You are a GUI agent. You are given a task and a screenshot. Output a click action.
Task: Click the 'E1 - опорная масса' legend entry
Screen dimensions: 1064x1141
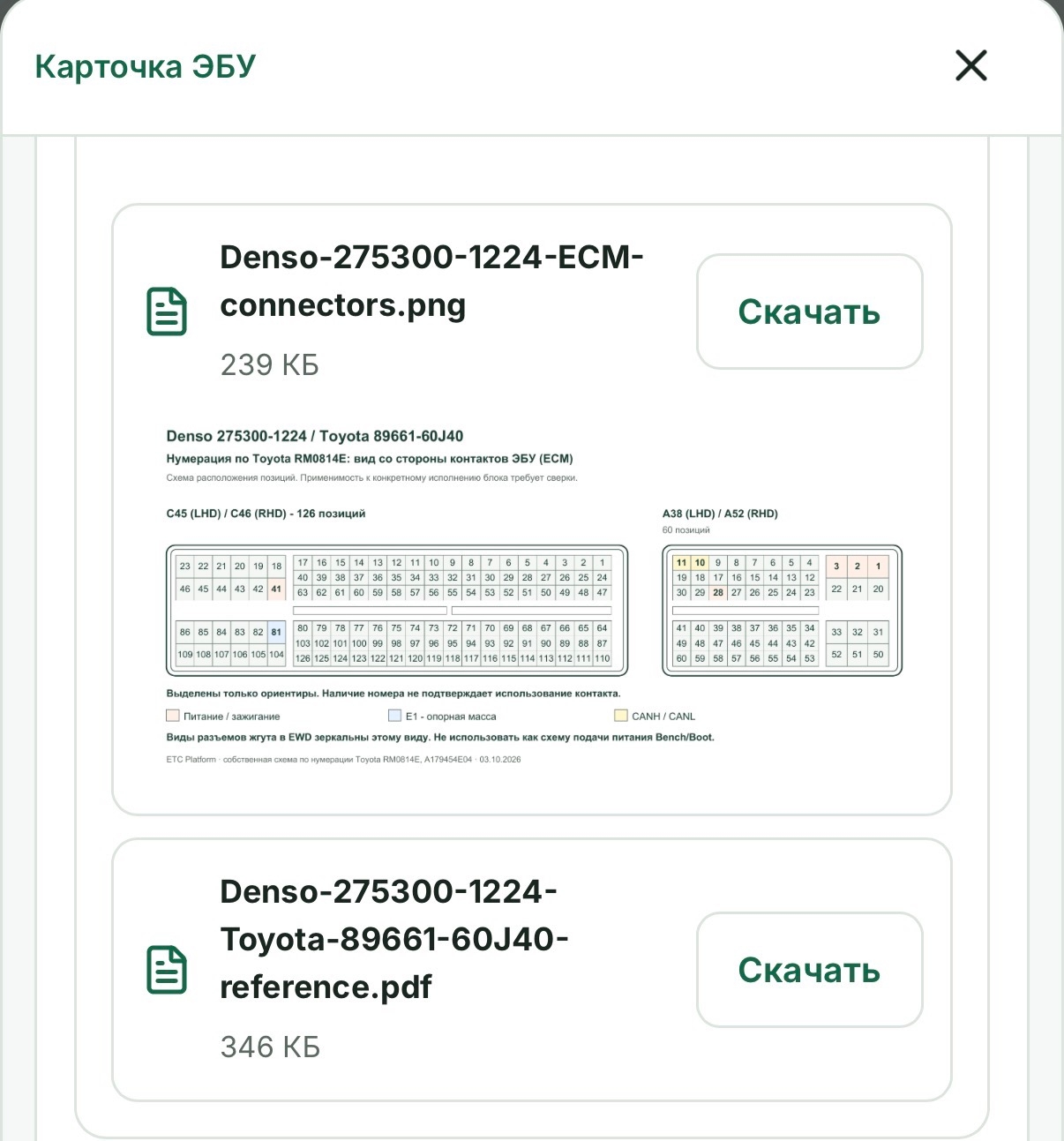point(442,717)
